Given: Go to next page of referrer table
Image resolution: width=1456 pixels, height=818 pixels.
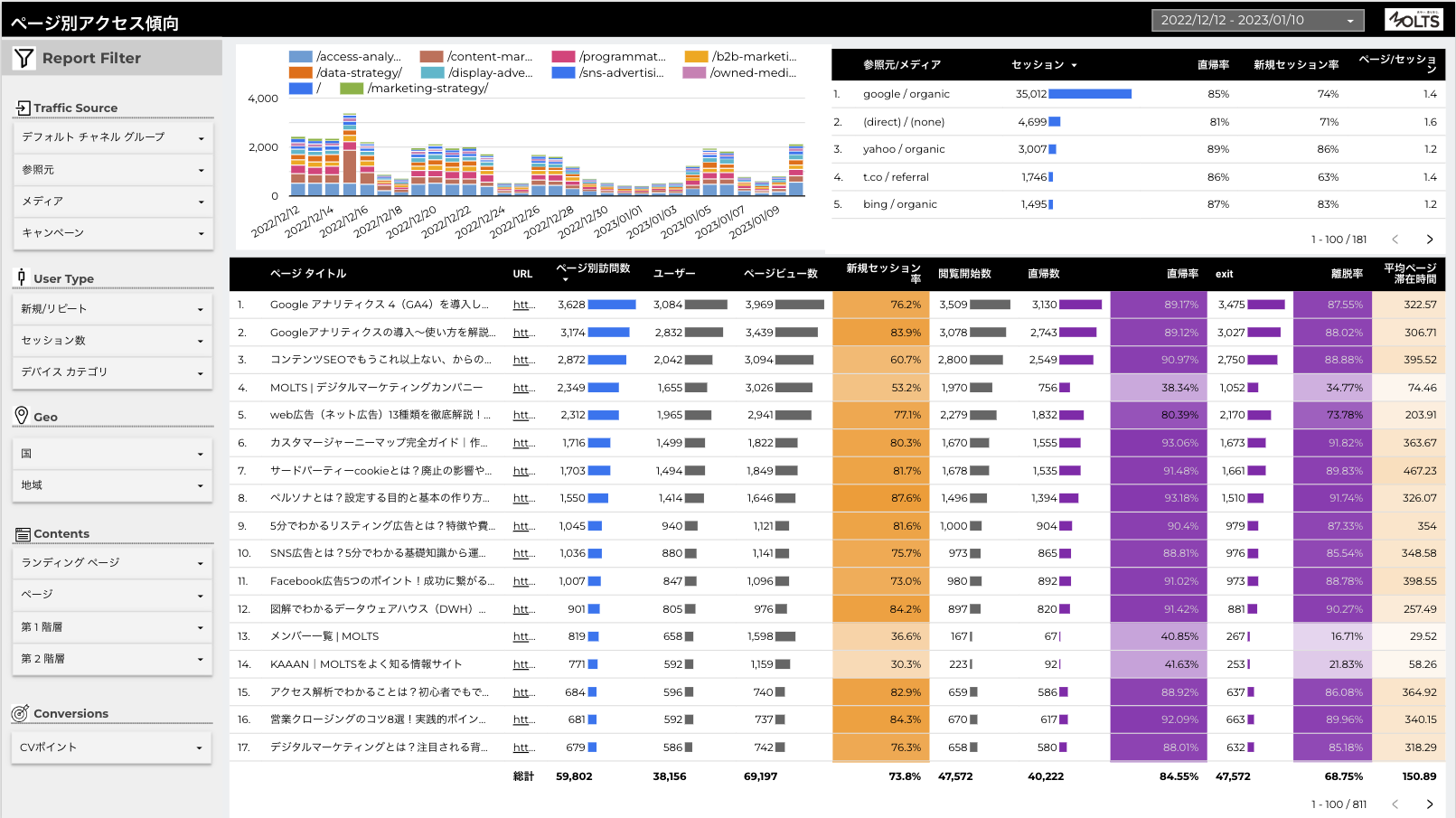Looking at the screenshot, I should [x=1430, y=240].
